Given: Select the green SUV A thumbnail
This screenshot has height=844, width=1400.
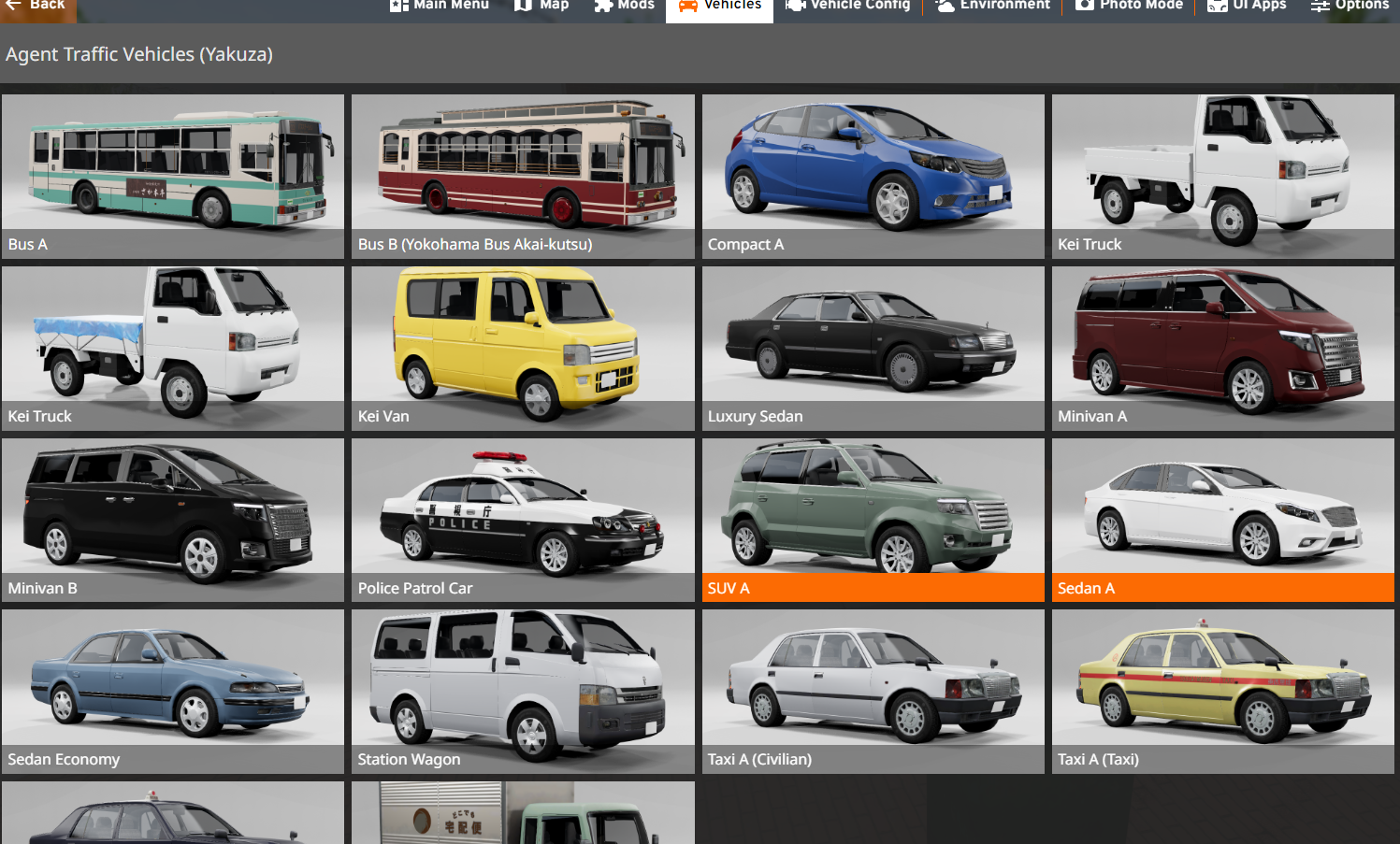Looking at the screenshot, I should 873,520.
